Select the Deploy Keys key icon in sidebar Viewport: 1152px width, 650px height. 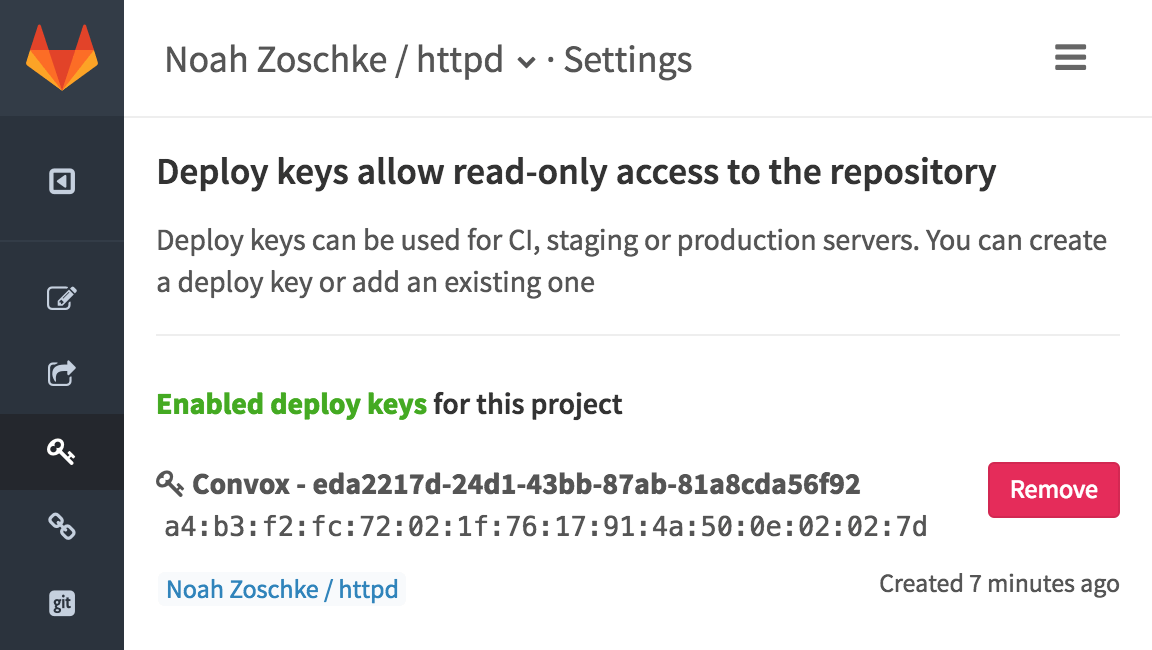pyautogui.click(x=62, y=451)
